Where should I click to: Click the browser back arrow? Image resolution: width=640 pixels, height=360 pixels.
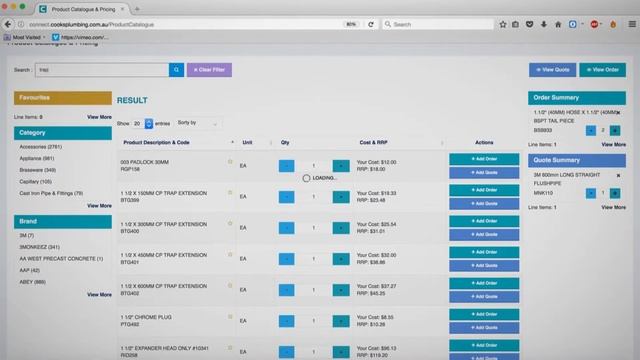pos(8,24)
